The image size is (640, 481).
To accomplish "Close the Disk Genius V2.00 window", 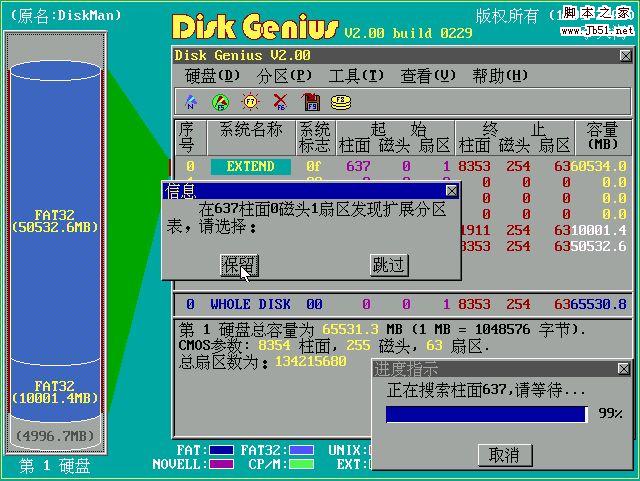I will tap(624, 56).
